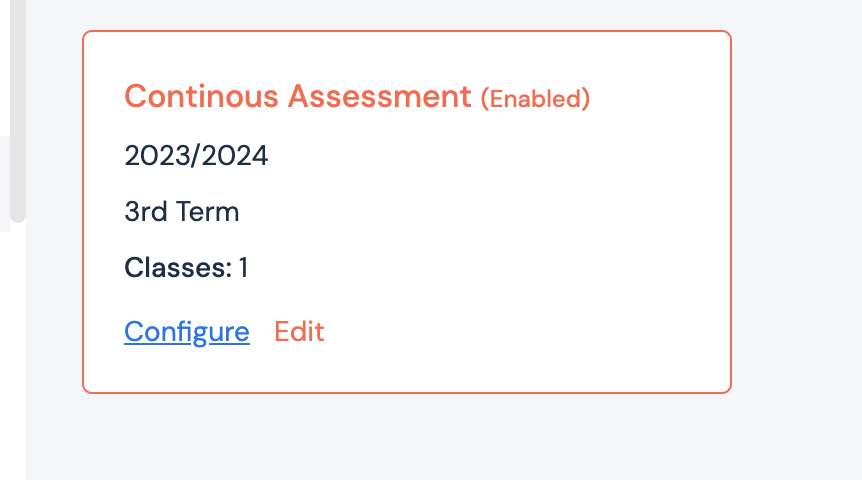Click the (Enabled) status label
Viewport: 862px width, 480px height.
(535, 99)
